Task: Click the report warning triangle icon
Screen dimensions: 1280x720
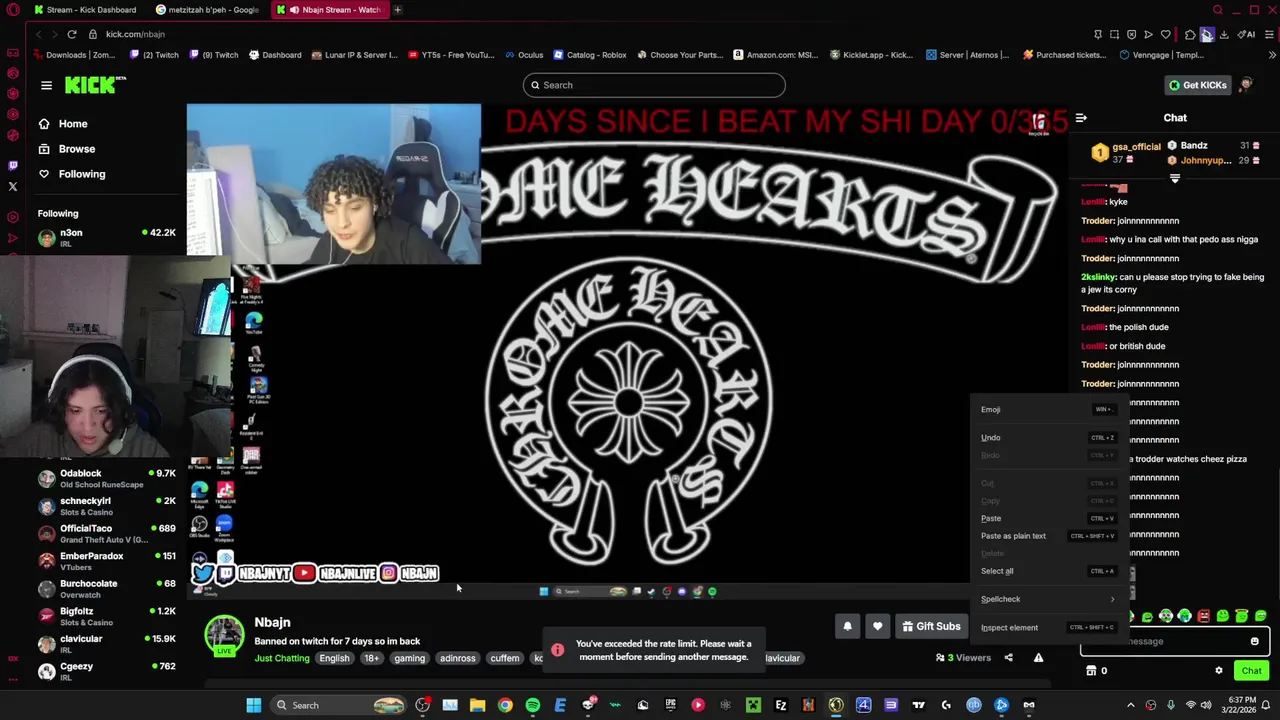Action: (x=1038, y=658)
